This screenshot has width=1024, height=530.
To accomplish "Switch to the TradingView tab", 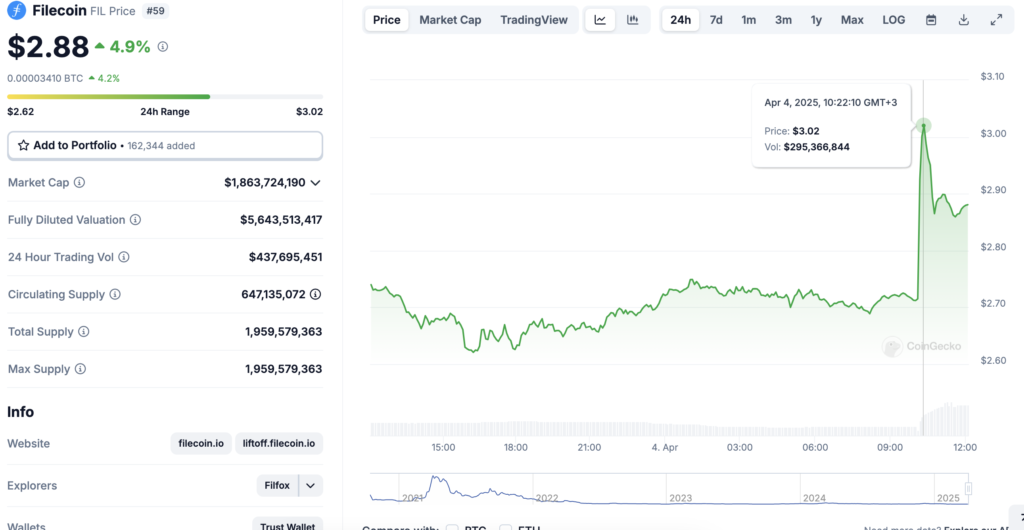I will [x=533, y=20].
